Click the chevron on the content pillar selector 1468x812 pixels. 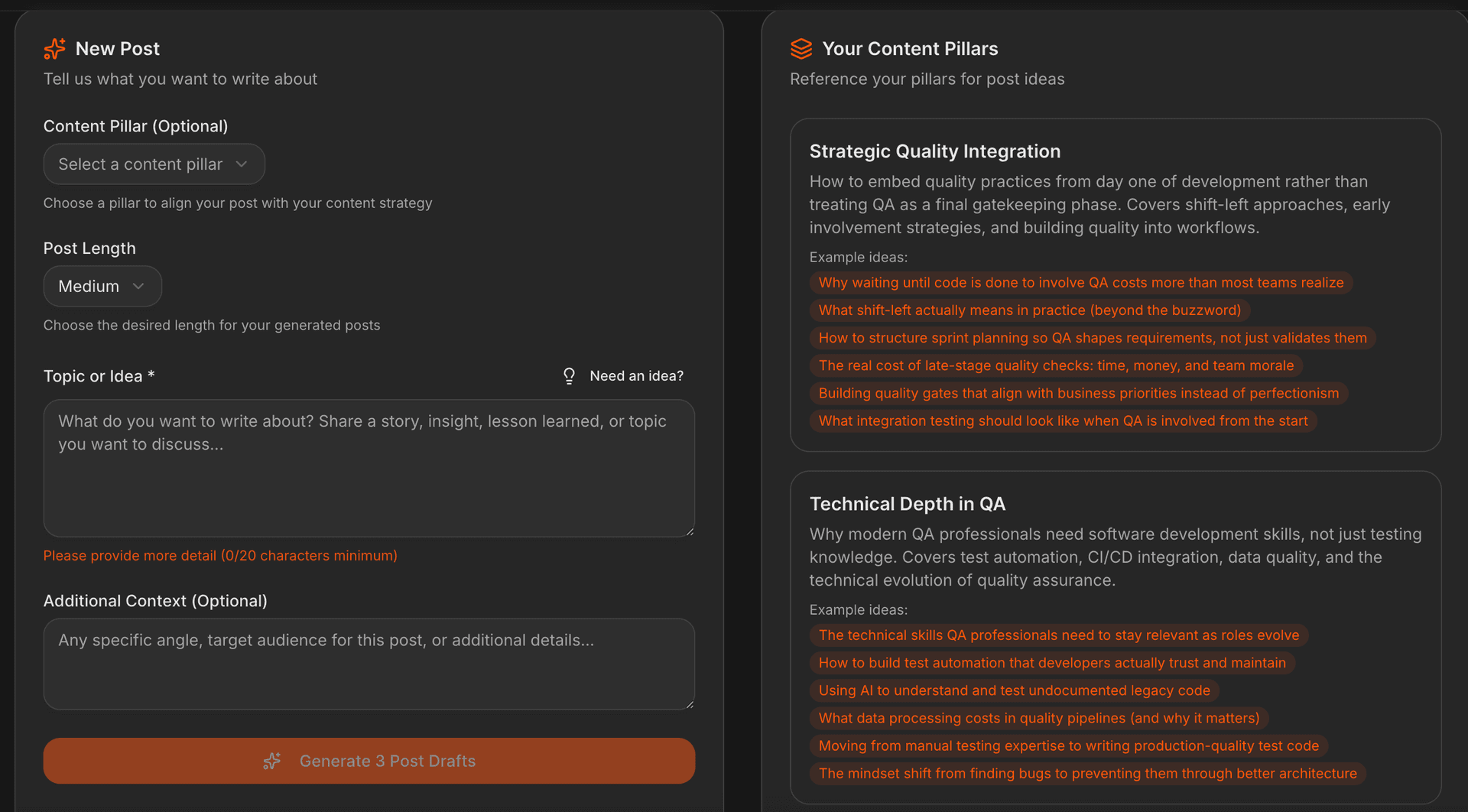coord(242,164)
